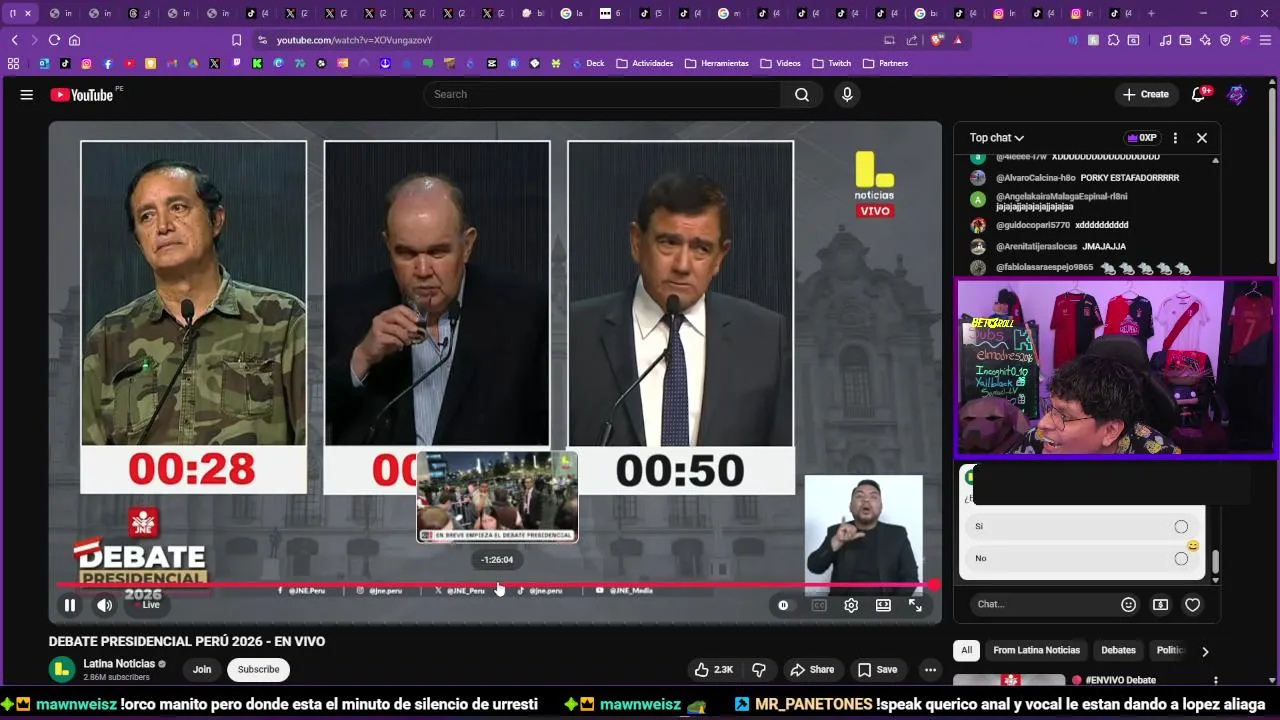
Task: Open the YouTube guide hamburger menu
Action: pyautogui.click(x=27, y=94)
